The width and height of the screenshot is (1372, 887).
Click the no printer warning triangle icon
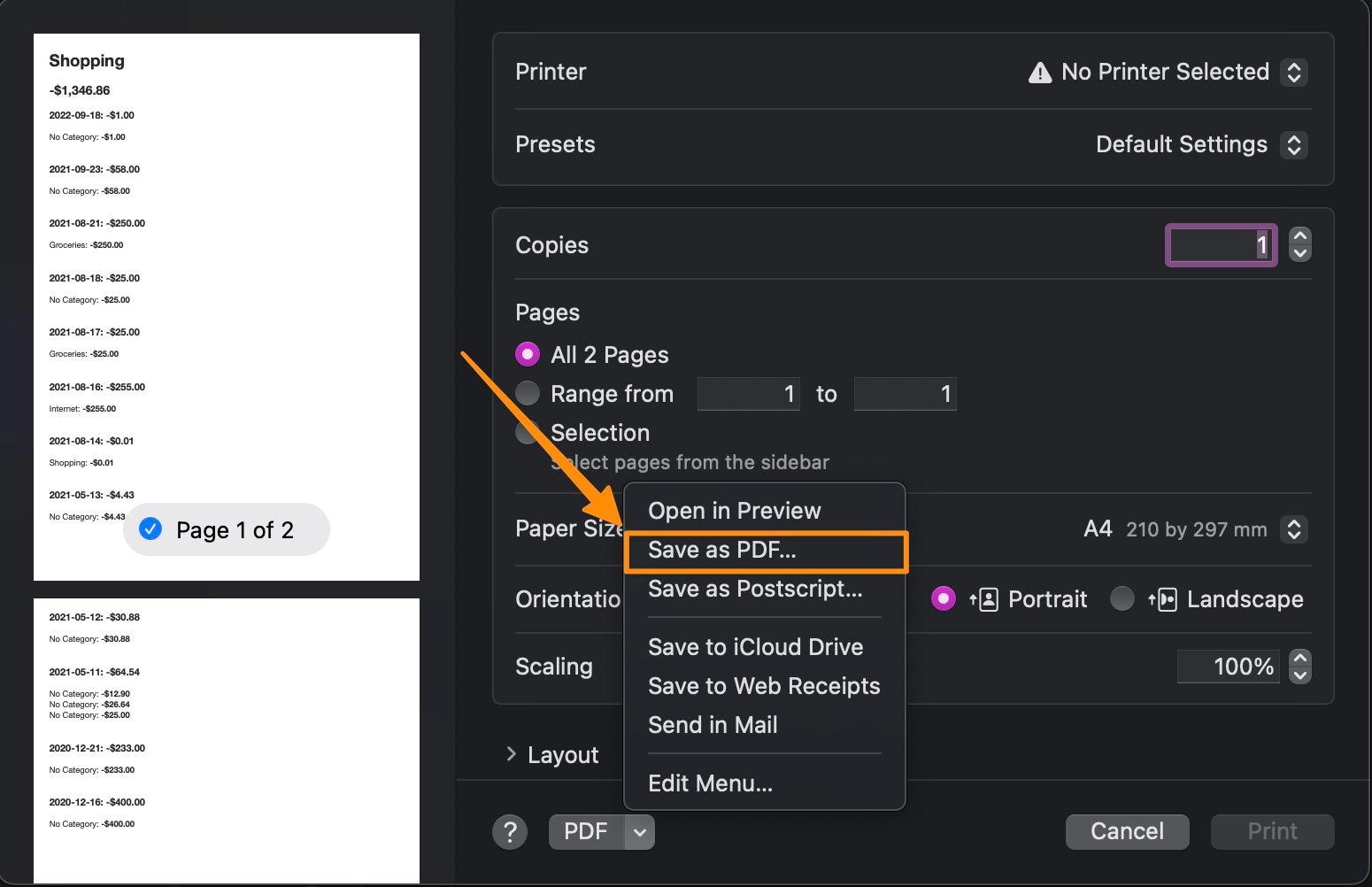point(1040,73)
